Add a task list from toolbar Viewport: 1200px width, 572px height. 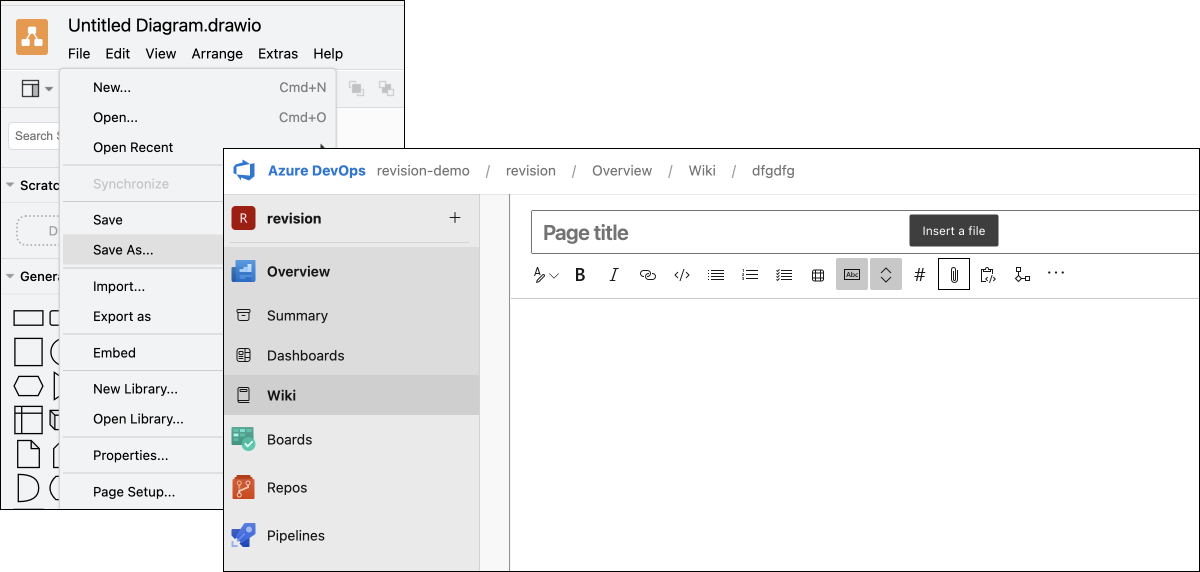tap(784, 275)
